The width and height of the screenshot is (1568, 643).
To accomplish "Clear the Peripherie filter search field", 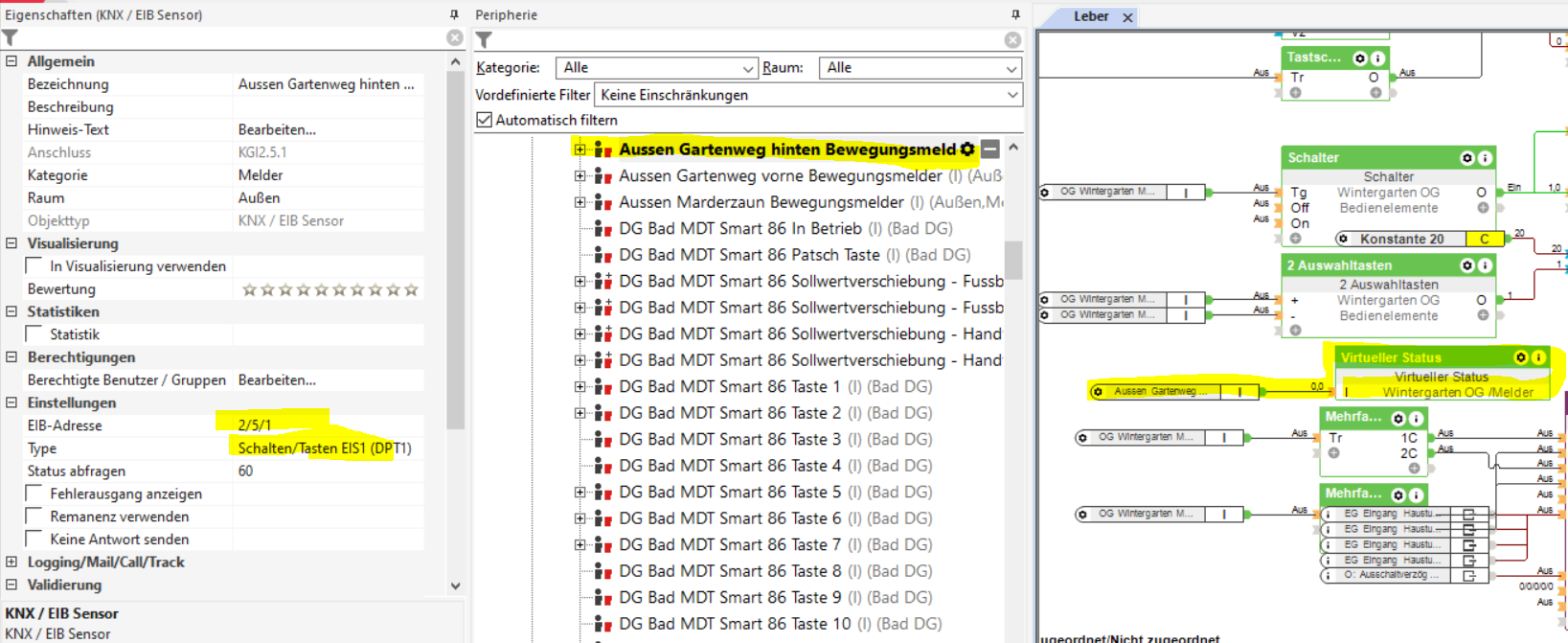I will (x=1012, y=40).
